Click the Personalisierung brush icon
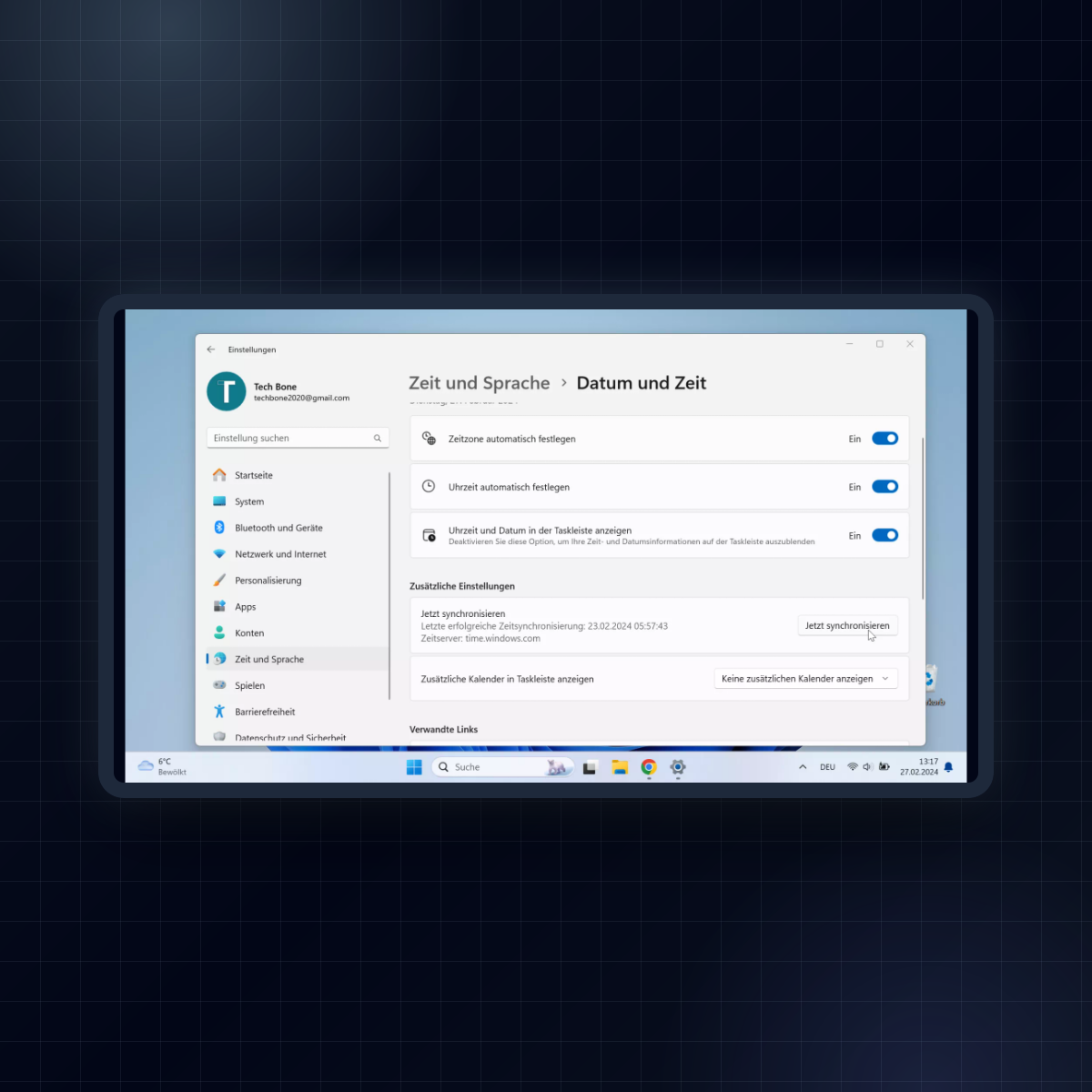Image resolution: width=1092 pixels, height=1092 pixels. click(219, 581)
